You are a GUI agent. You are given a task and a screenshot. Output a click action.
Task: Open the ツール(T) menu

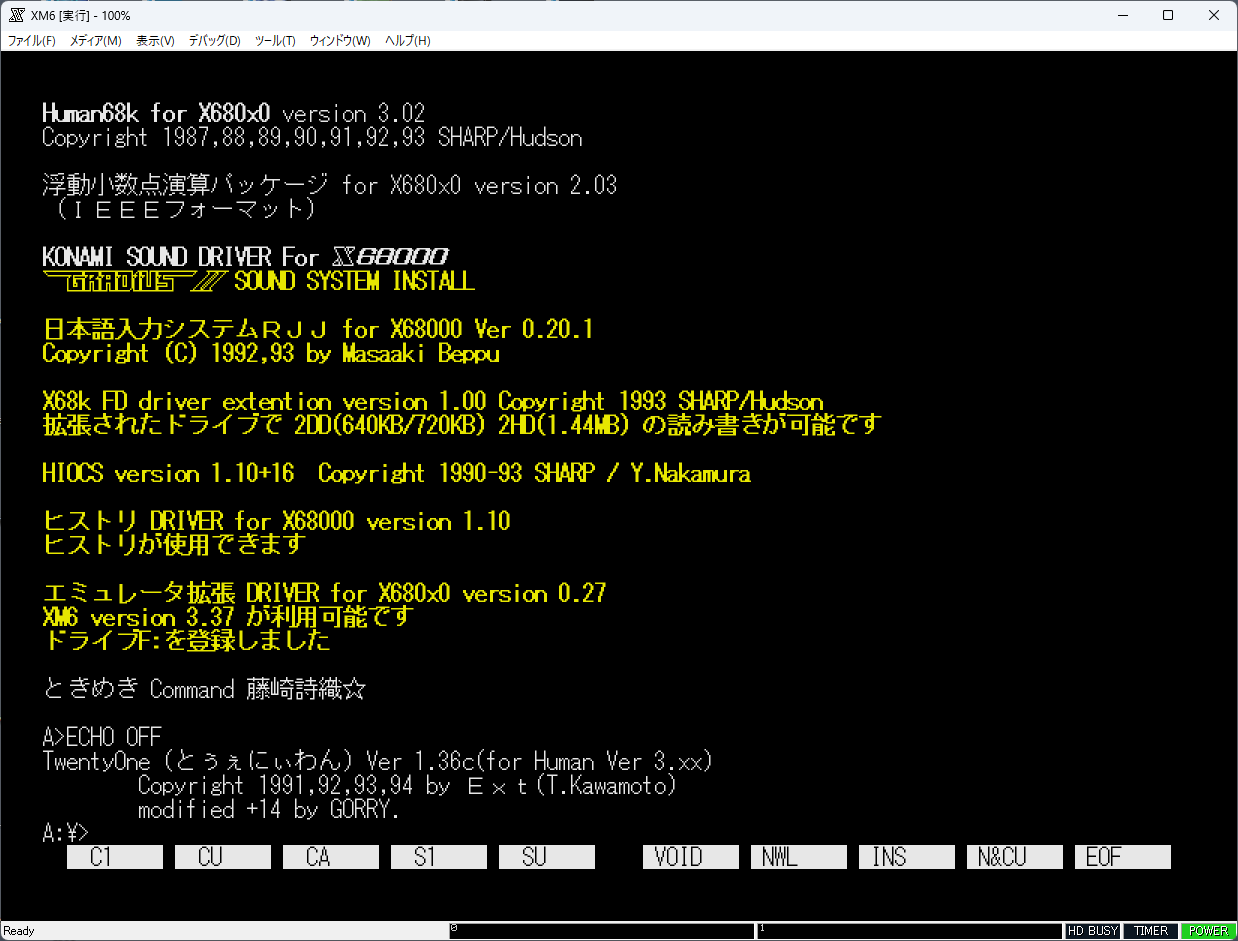point(275,41)
